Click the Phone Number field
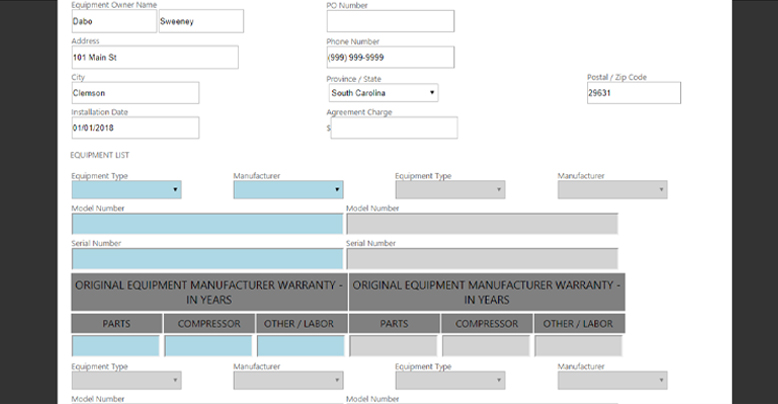This screenshot has height=404, width=778. 390,57
